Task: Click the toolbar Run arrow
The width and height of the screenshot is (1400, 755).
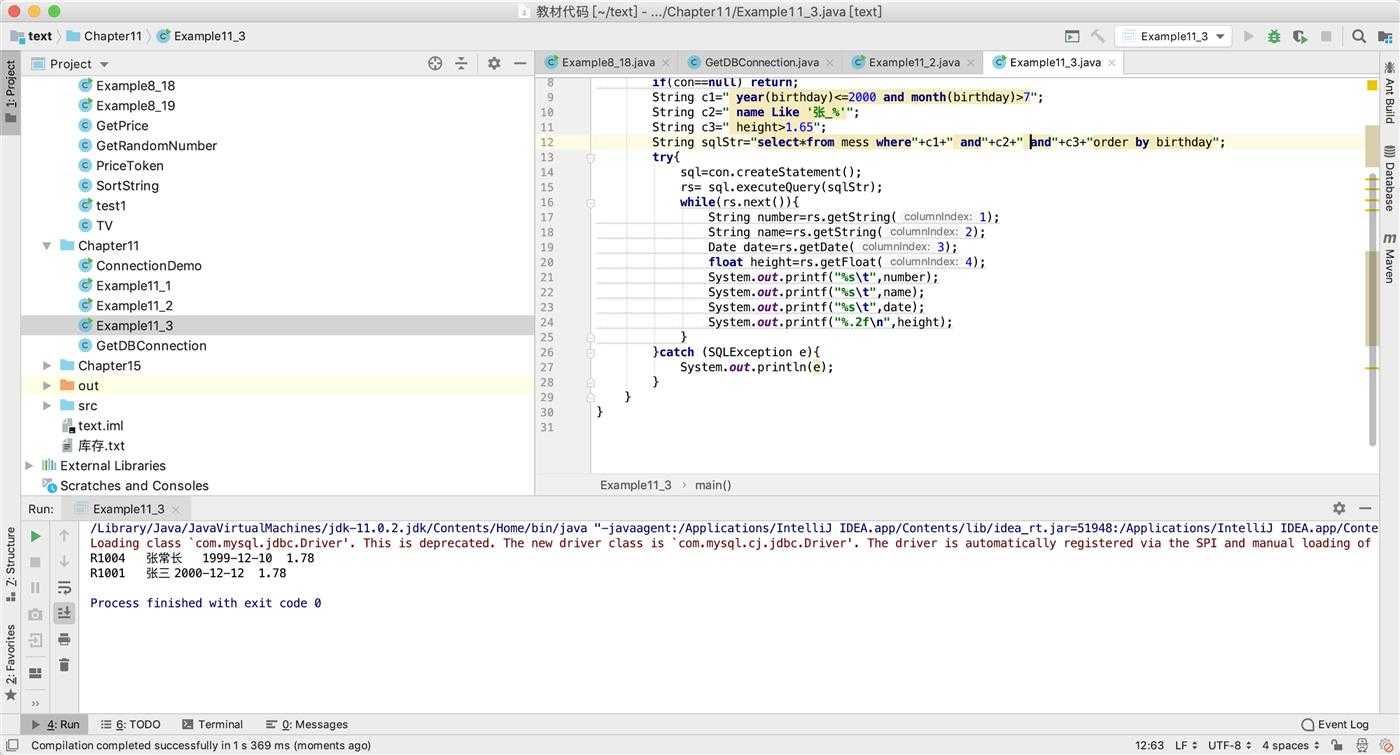Action: tap(1248, 36)
